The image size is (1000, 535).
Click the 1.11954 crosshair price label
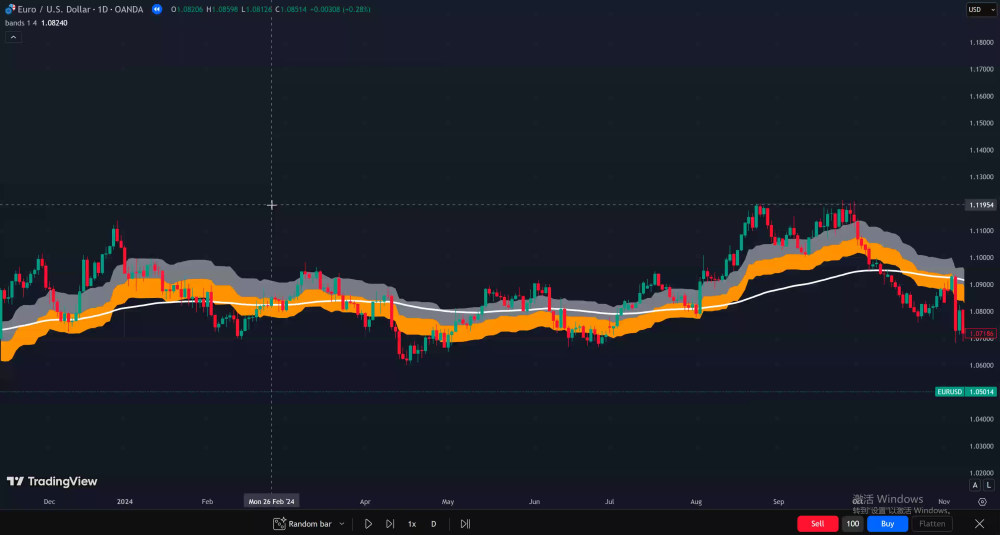point(981,205)
